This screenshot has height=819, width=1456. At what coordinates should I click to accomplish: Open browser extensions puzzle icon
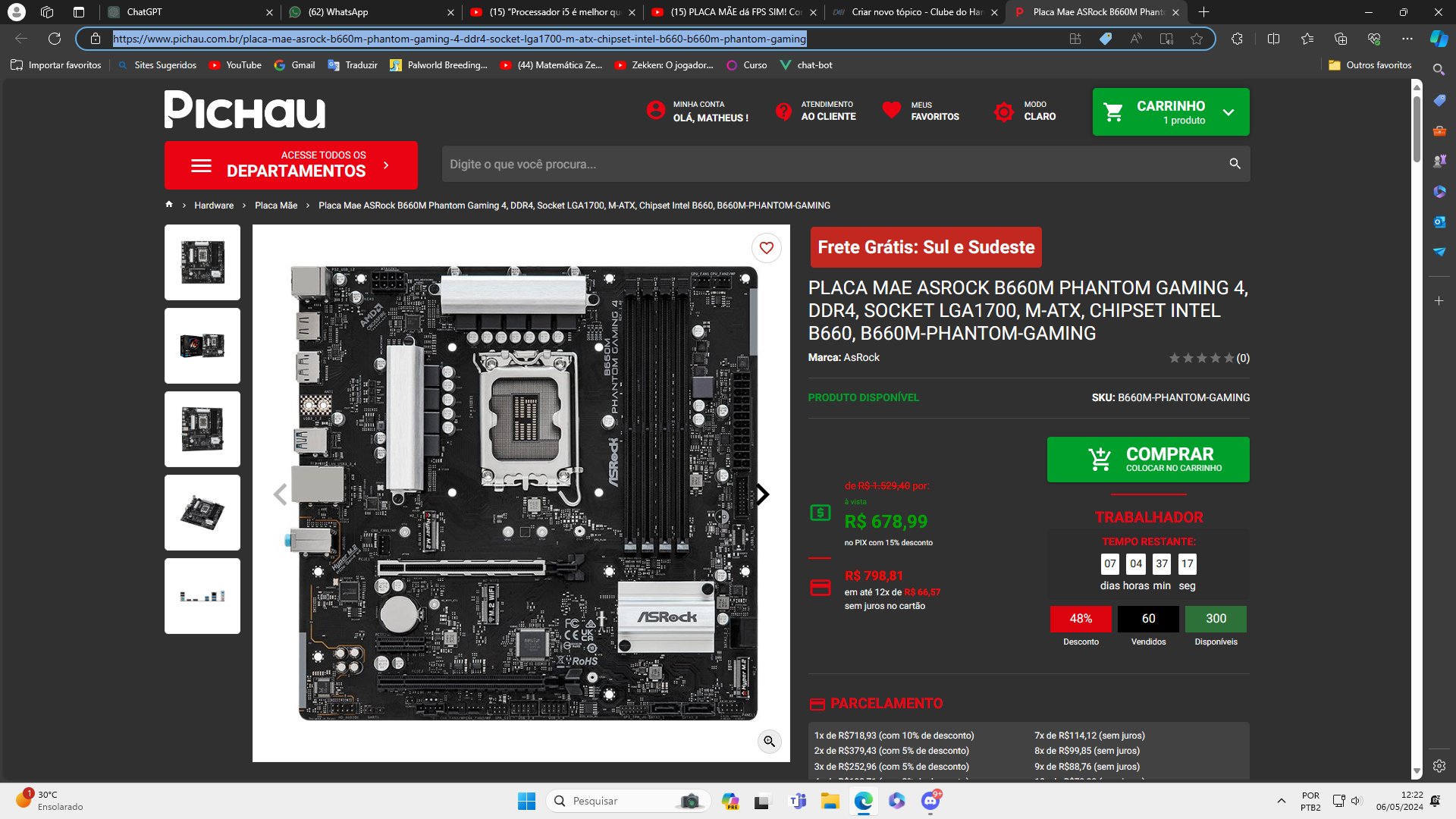coord(1237,39)
